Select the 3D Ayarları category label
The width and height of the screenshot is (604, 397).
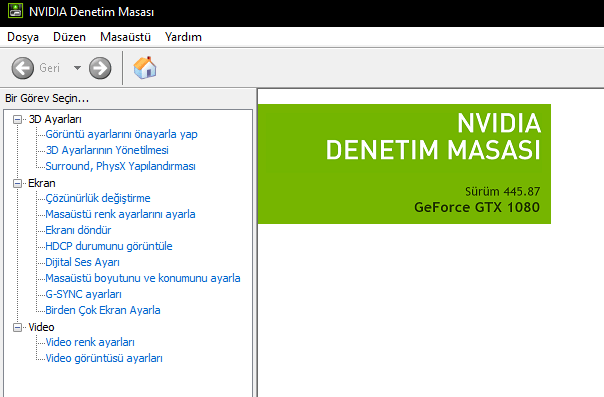tap(55, 119)
